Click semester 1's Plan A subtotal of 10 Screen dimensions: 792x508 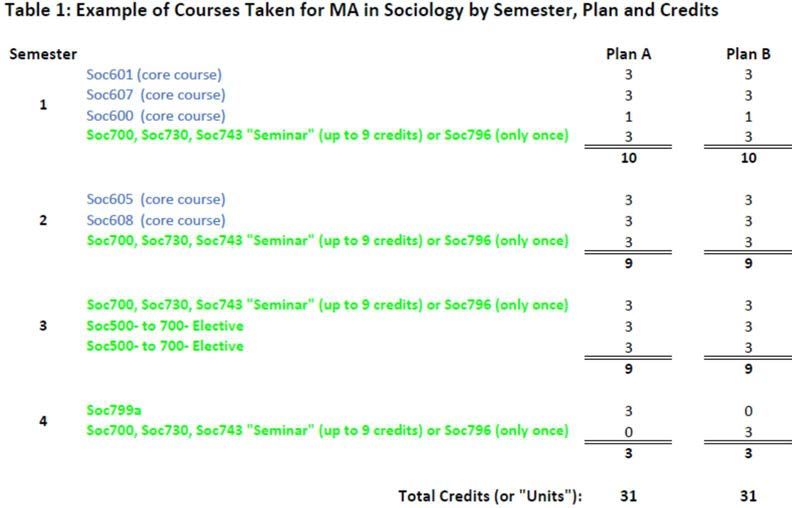(628, 158)
